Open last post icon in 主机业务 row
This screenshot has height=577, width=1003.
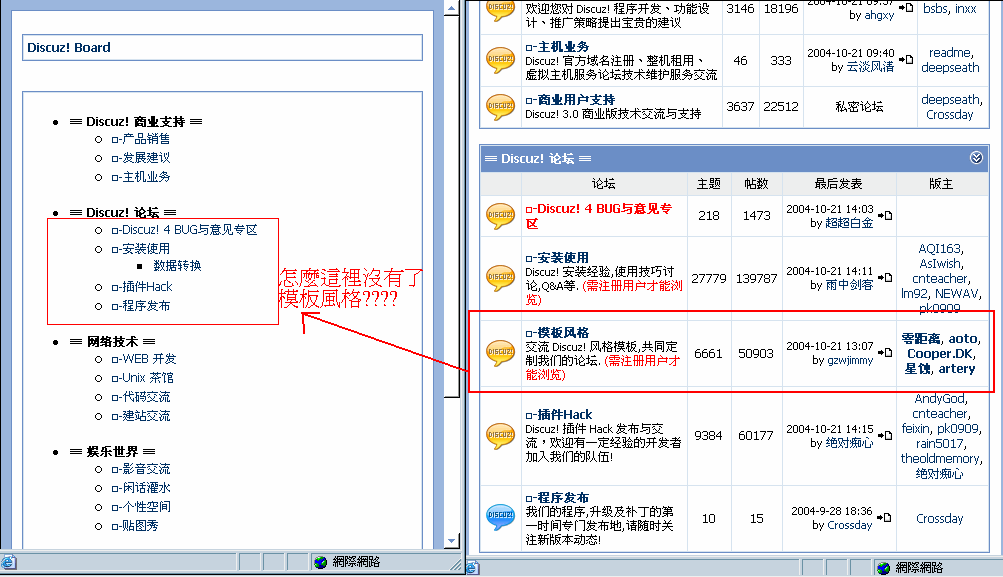[x=906, y=59]
